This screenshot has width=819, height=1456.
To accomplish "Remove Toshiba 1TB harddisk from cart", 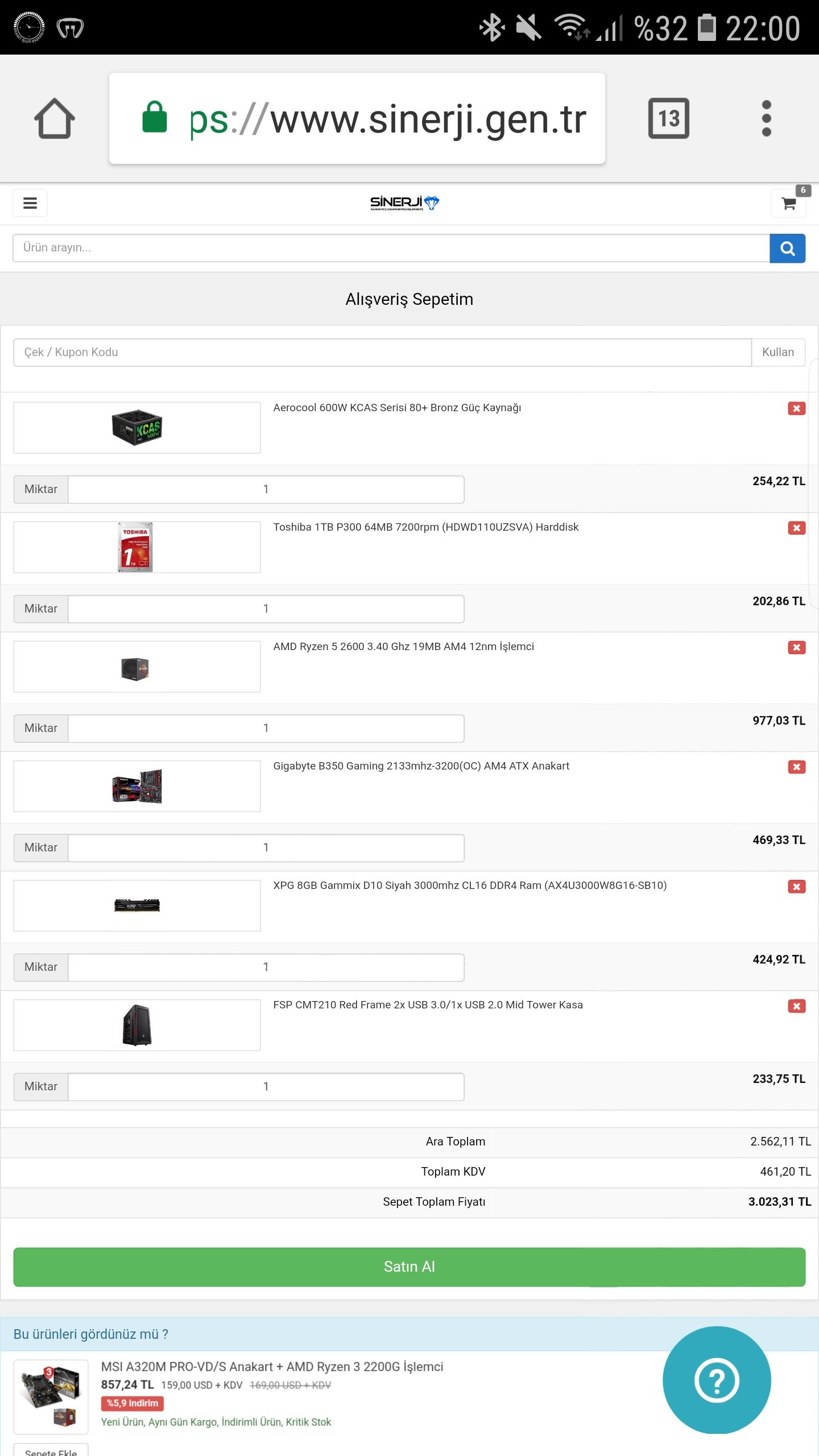I will point(796,528).
